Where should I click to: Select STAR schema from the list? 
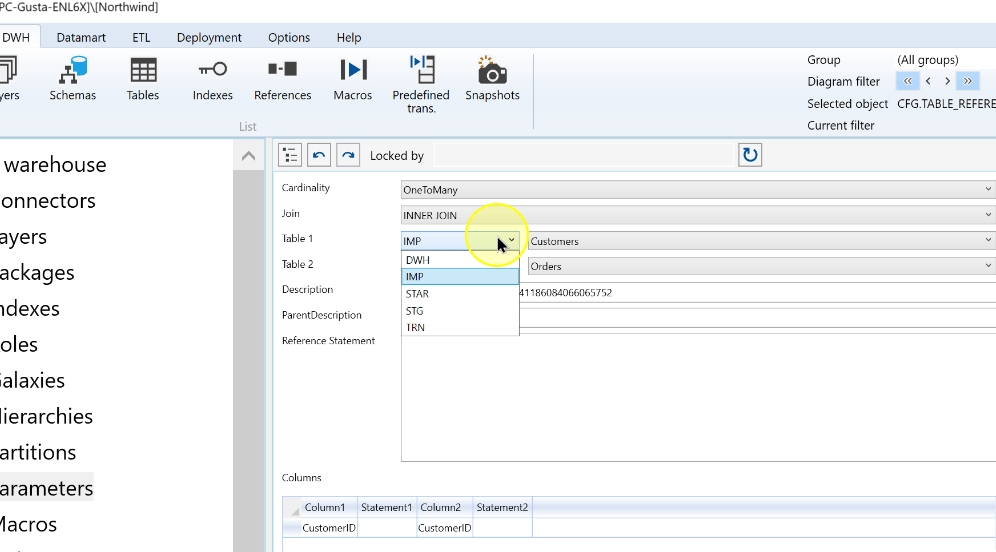[460, 293]
